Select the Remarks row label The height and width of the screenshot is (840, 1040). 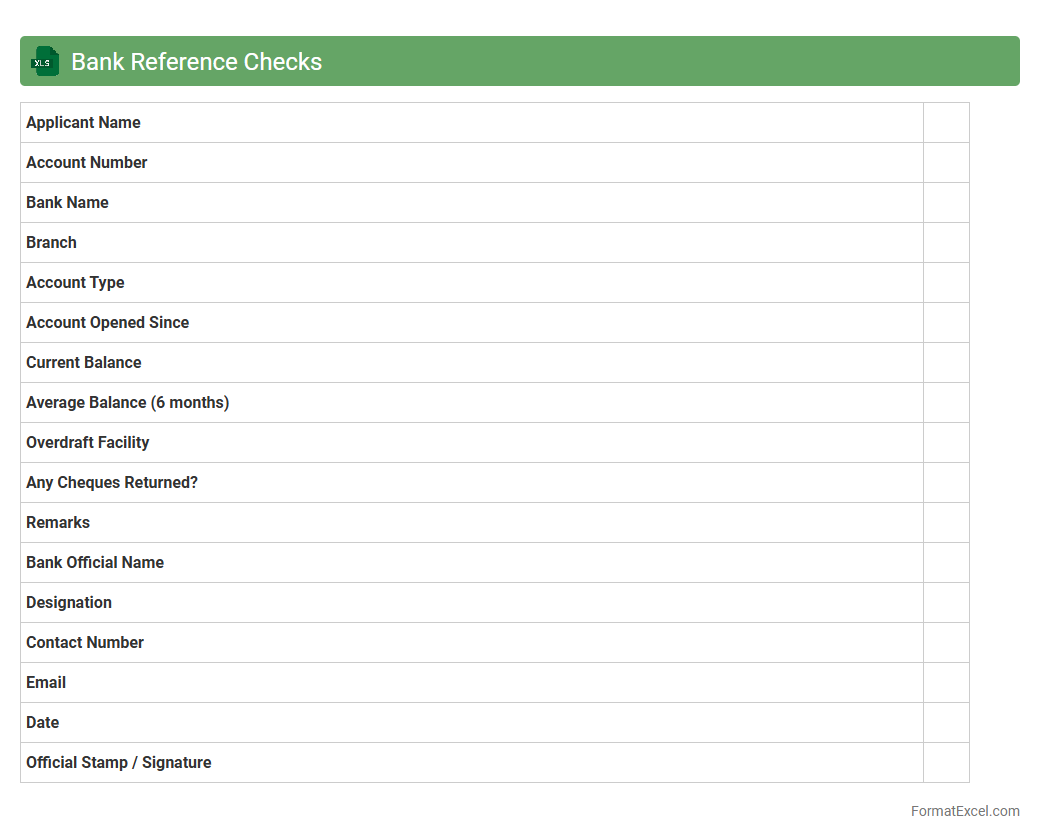point(58,522)
